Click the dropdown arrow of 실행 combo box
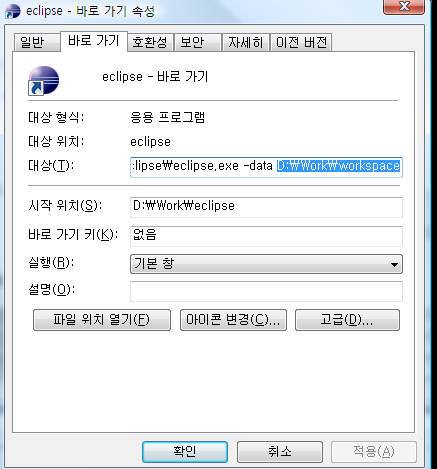 pos(394,265)
